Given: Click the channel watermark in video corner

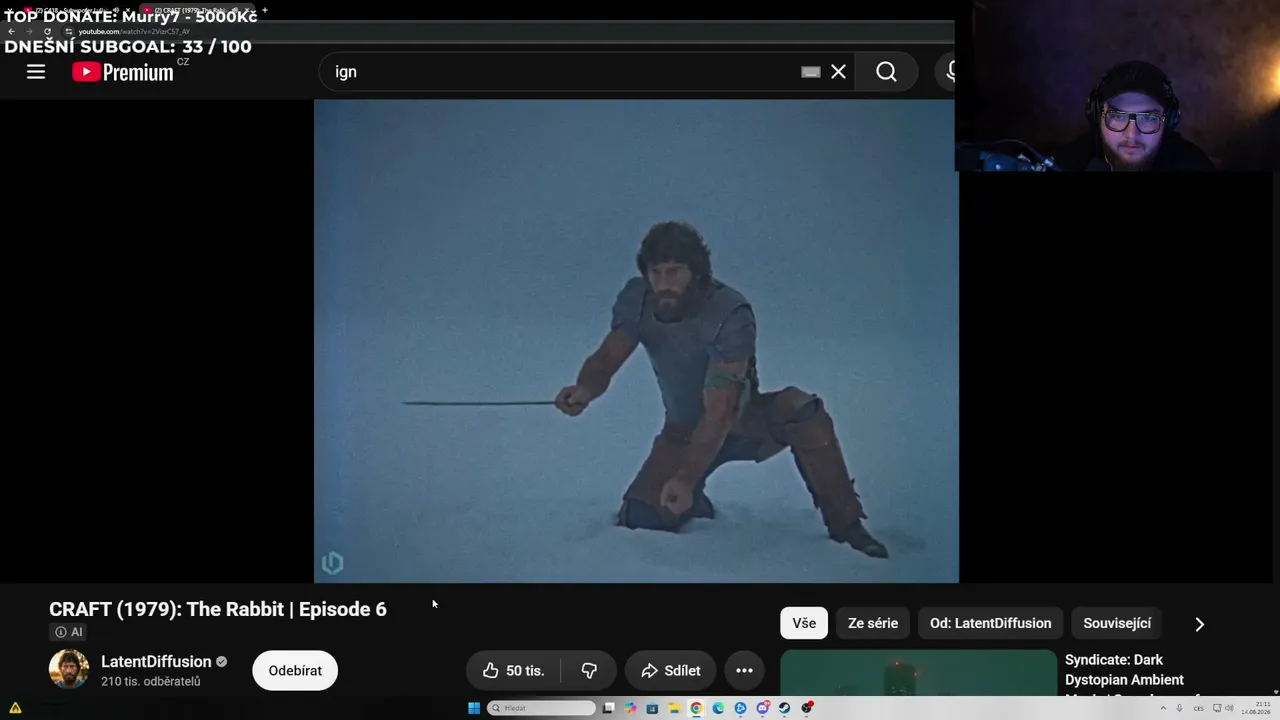Looking at the screenshot, I should [x=332, y=563].
